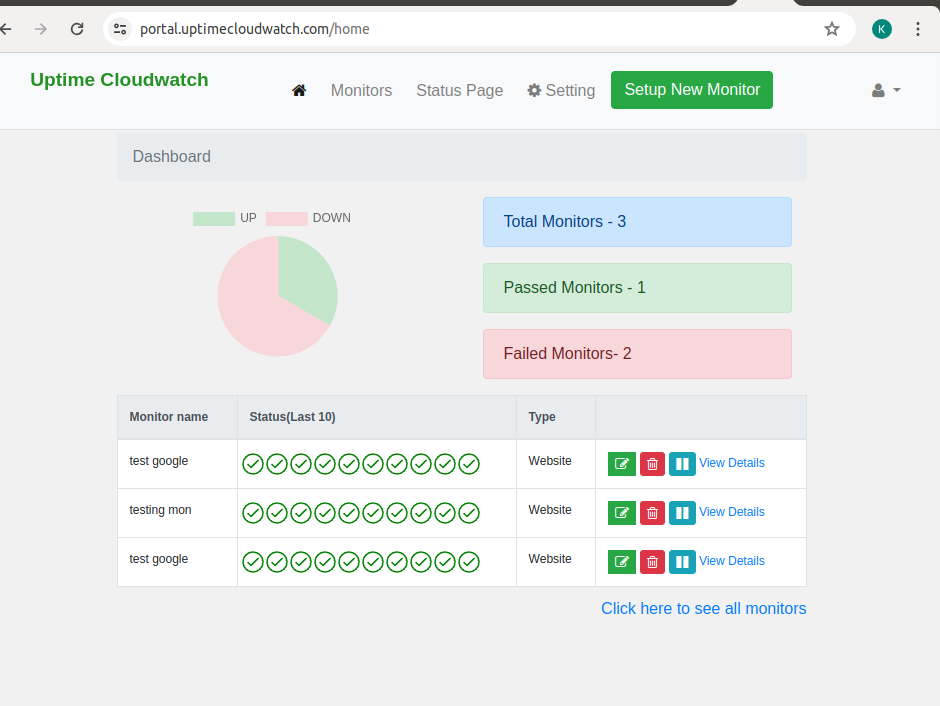Pause the testing mon monitor
The width and height of the screenshot is (940, 706).
[x=682, y=512]
